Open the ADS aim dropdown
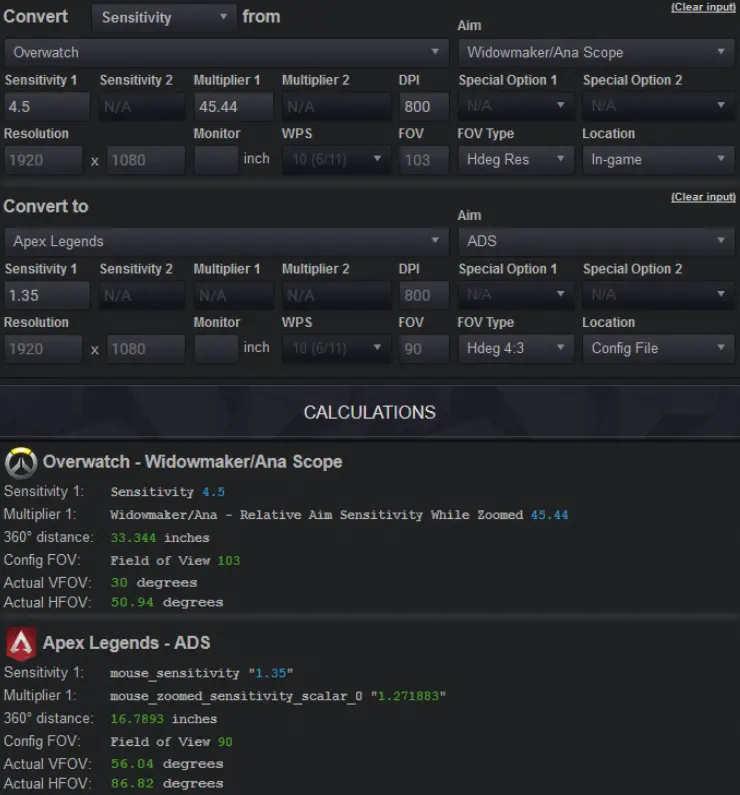The width and height of the screenshot is (740, 795). (596, 241)
